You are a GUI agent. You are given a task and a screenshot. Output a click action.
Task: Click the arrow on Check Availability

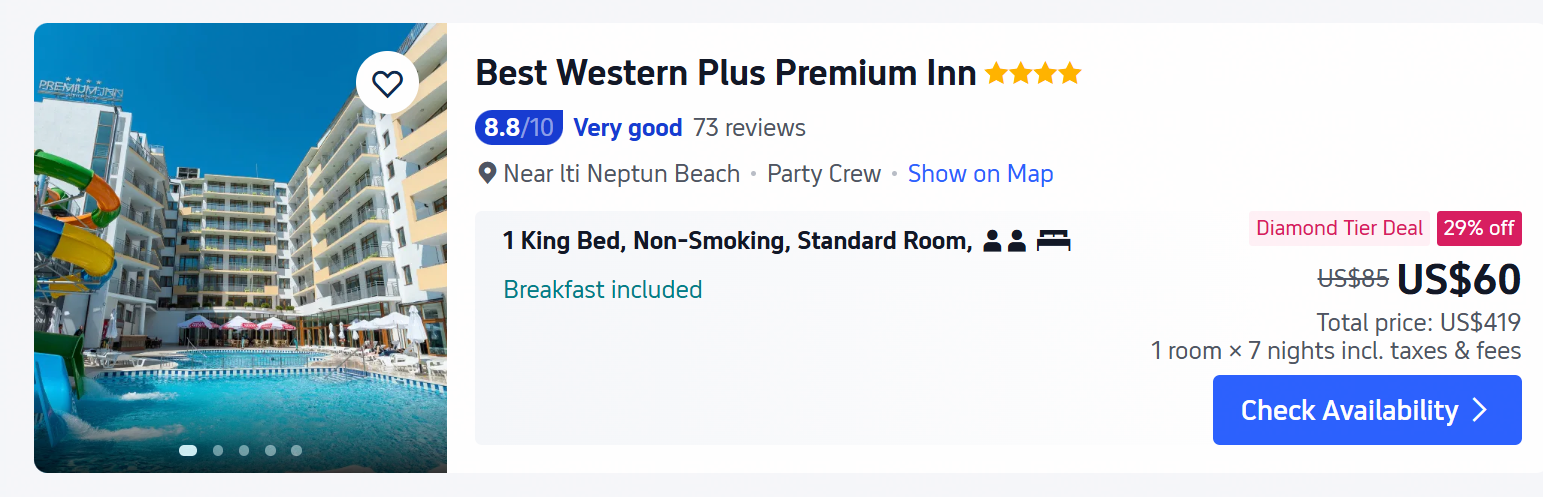click(x=1481, y=410)
